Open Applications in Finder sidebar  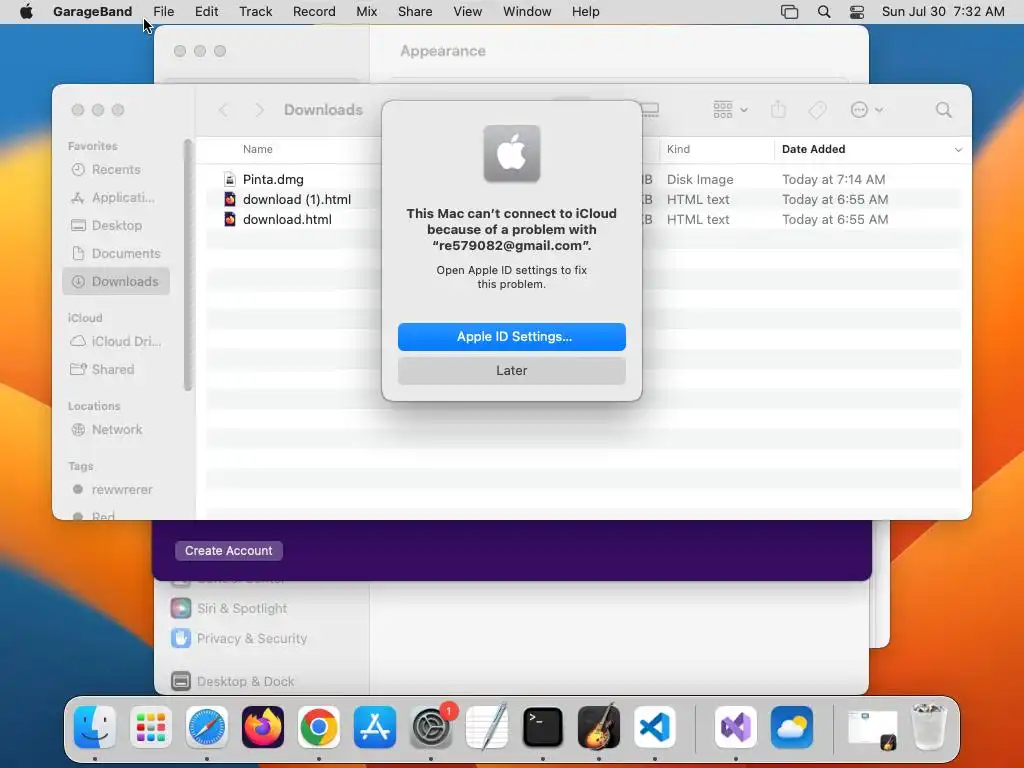(116, 197)
